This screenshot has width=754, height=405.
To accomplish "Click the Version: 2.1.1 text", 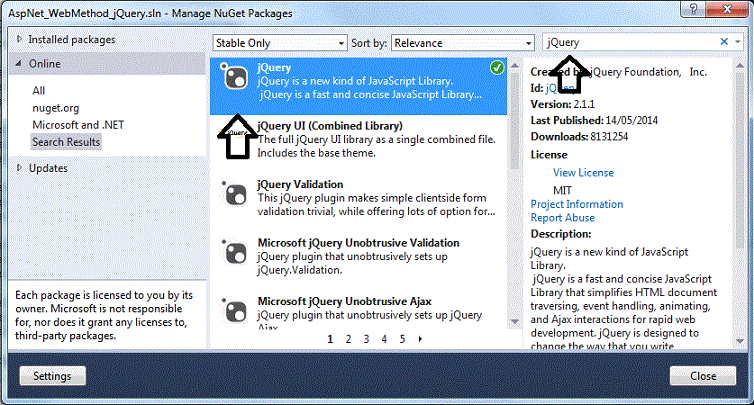I will 563,104.
